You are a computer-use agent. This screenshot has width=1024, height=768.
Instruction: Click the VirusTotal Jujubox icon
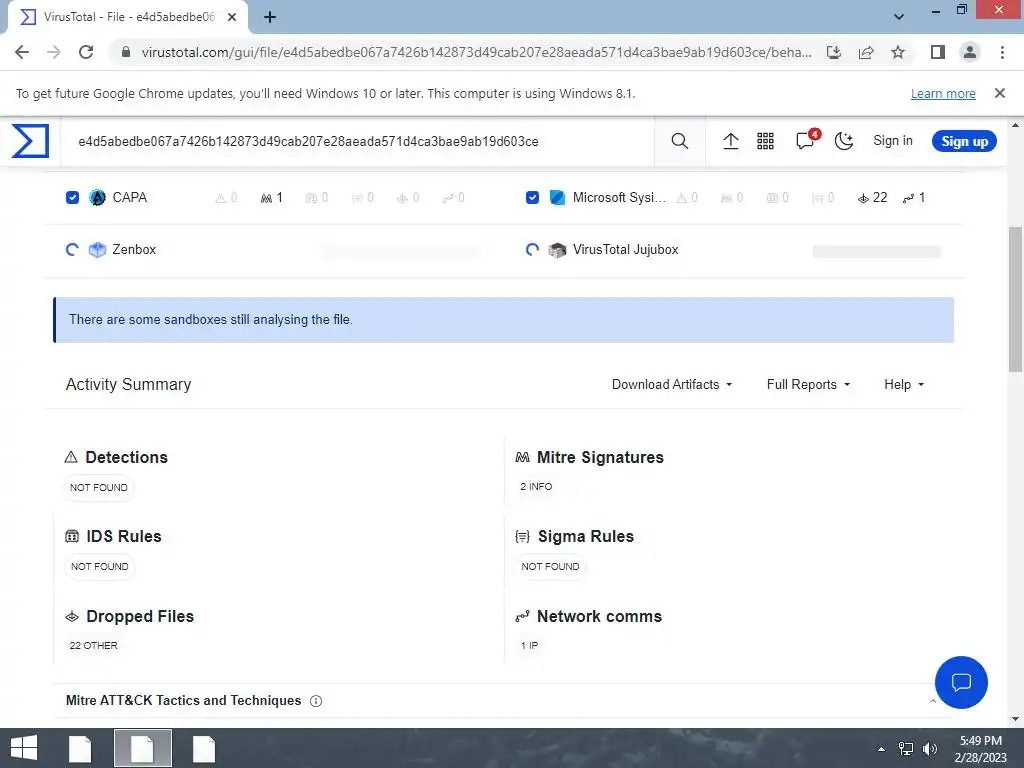(x=557, y=249)
